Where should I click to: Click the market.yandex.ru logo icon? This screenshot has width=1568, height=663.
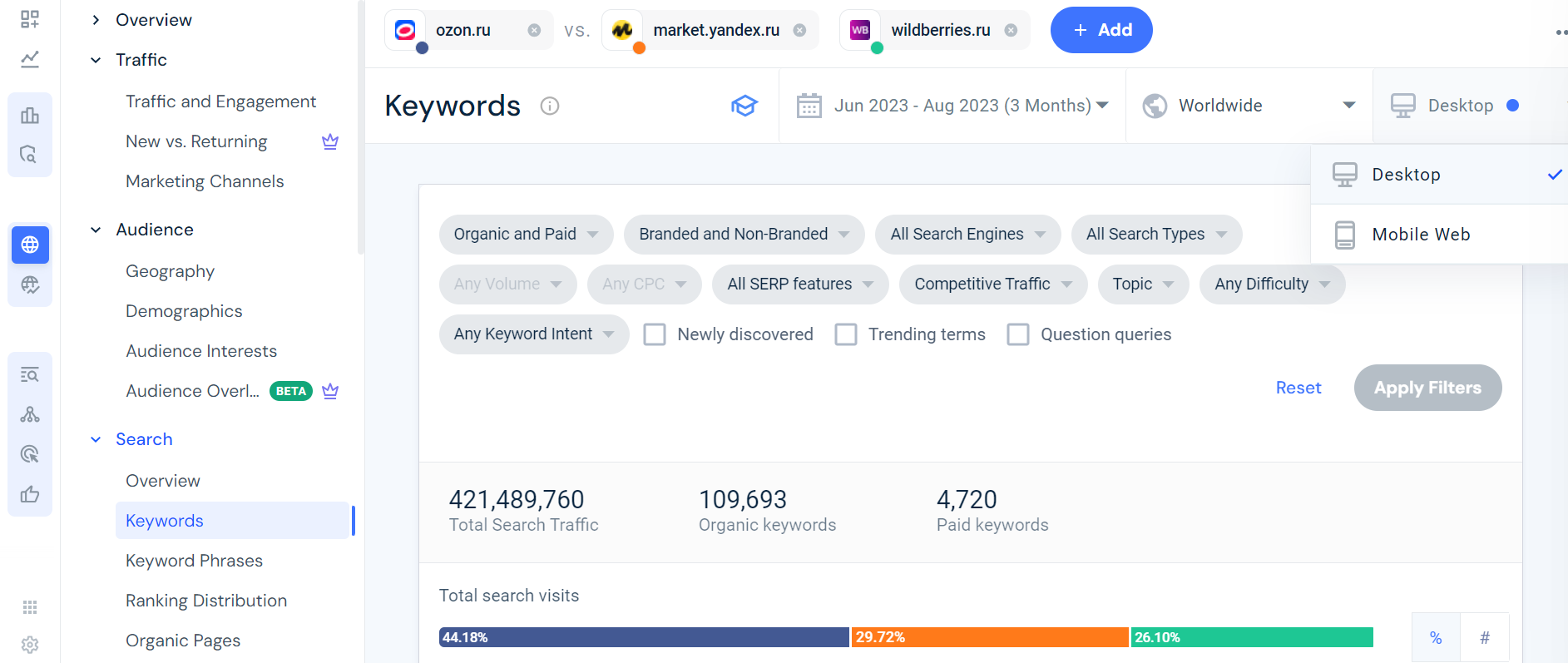pos(622,30)
